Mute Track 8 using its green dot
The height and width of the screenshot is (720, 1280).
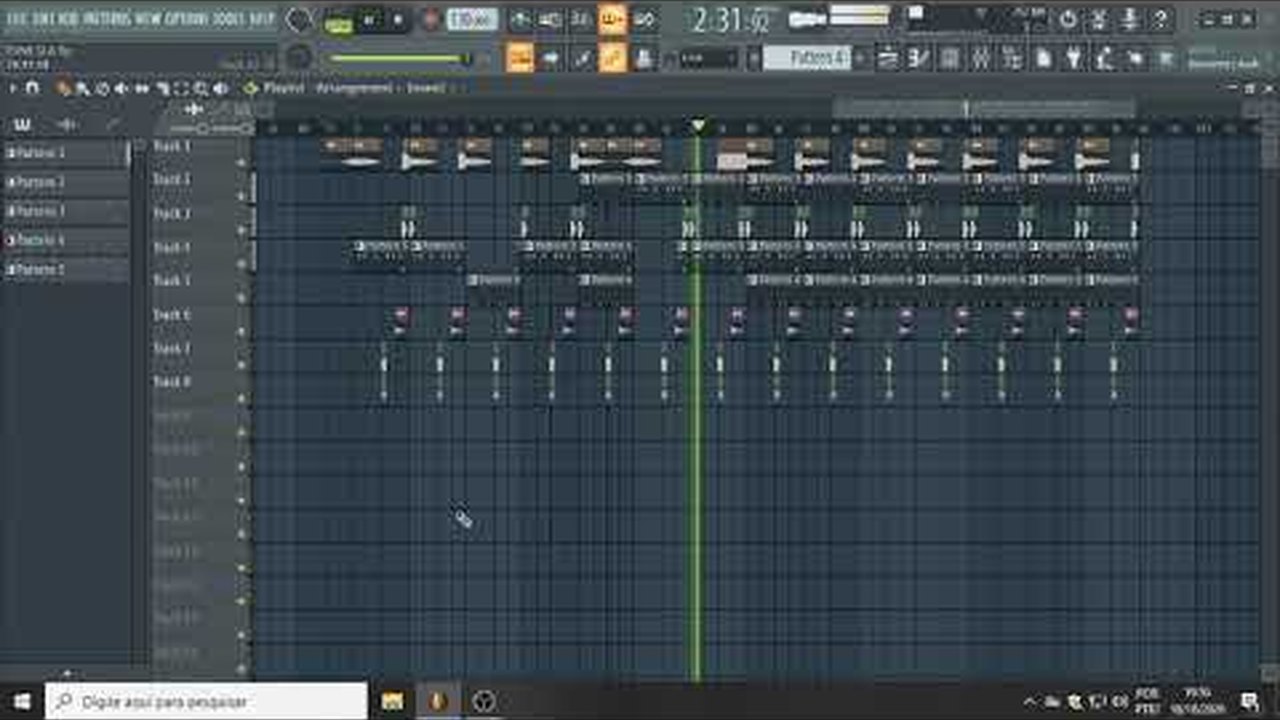click(x=241, y=398)
